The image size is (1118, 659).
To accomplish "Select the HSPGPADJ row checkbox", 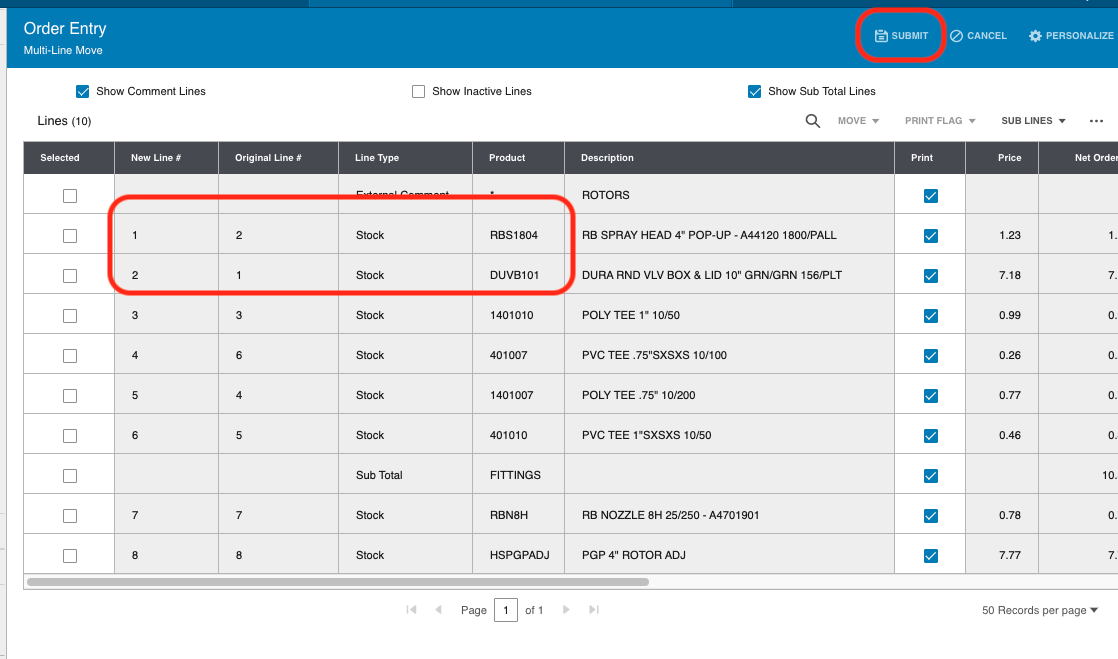I will pos(70,556).
